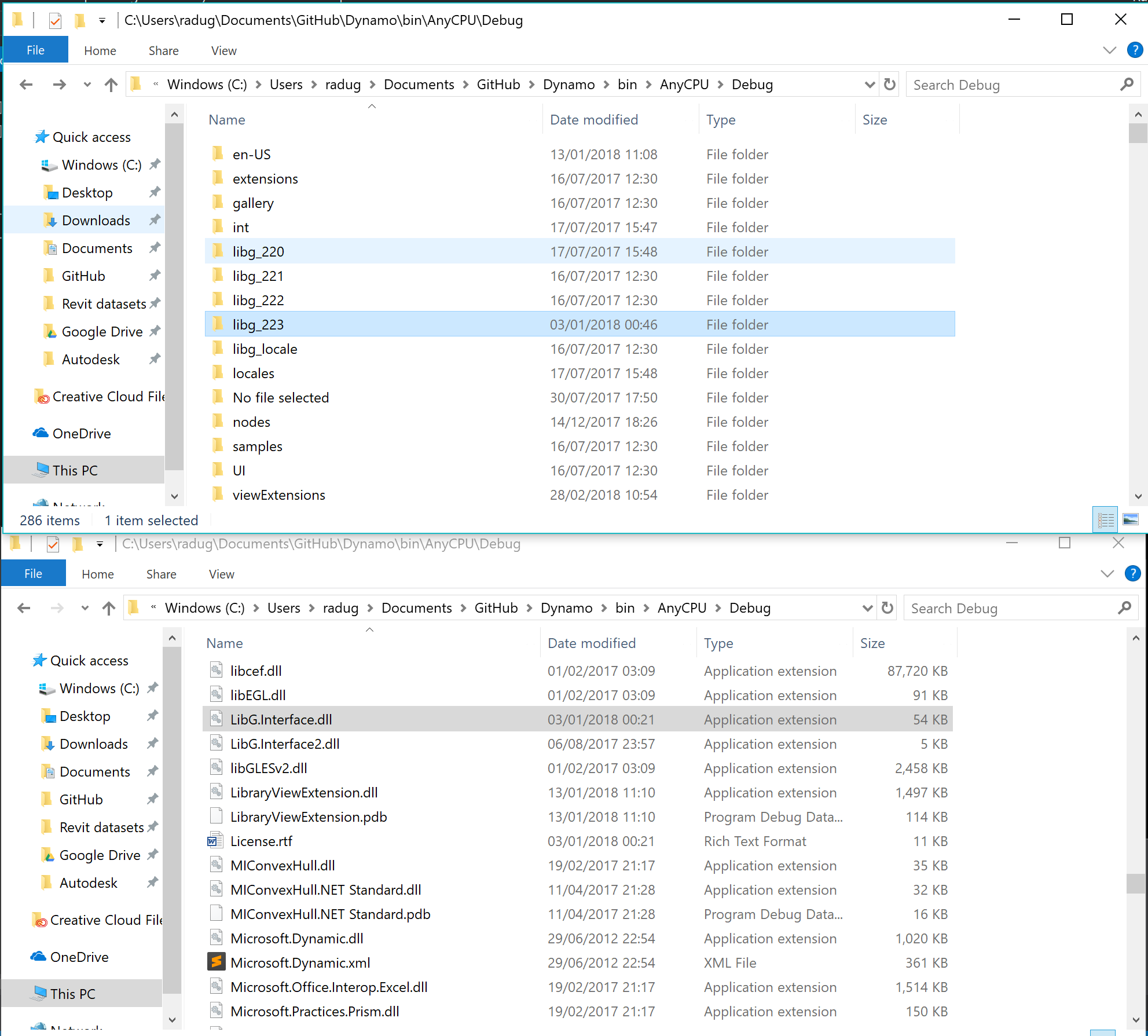Sort by Size column in bottom window
Screen dimensions: 1148x1036
point(872,643)
